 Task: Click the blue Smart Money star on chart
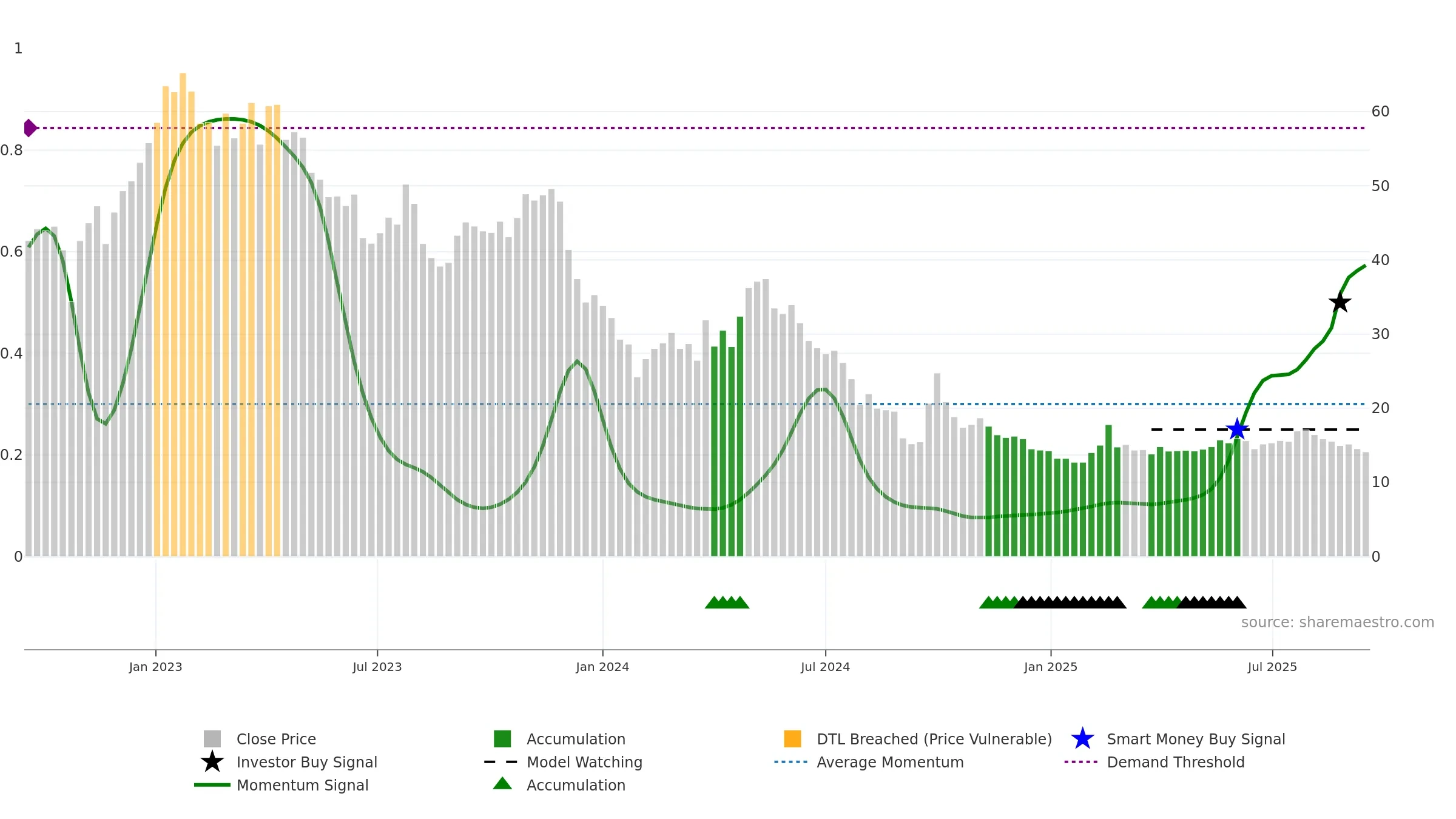[x=1237, y=429]
